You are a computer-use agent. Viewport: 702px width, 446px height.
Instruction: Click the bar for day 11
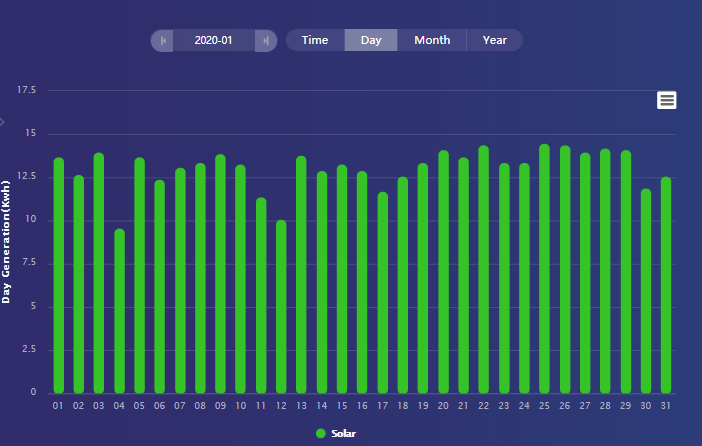(x=261, y=296)
